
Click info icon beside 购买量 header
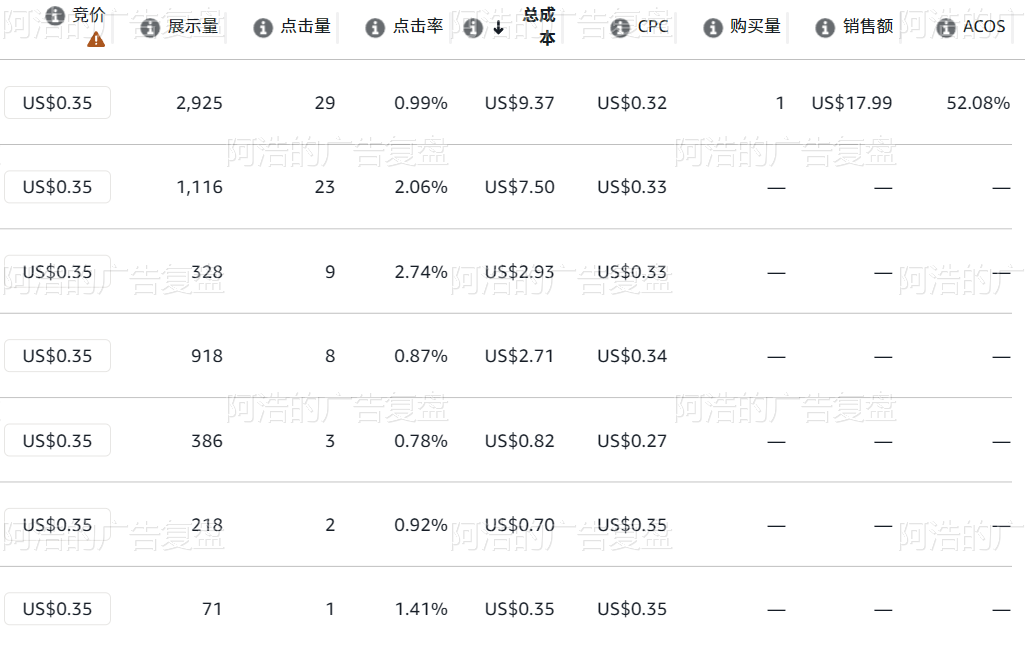(713, 28)
